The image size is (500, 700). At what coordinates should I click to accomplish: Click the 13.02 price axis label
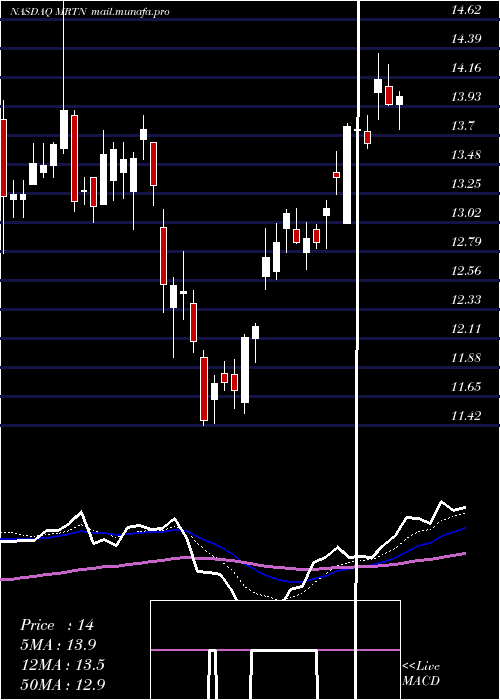(x=466, y=212)
